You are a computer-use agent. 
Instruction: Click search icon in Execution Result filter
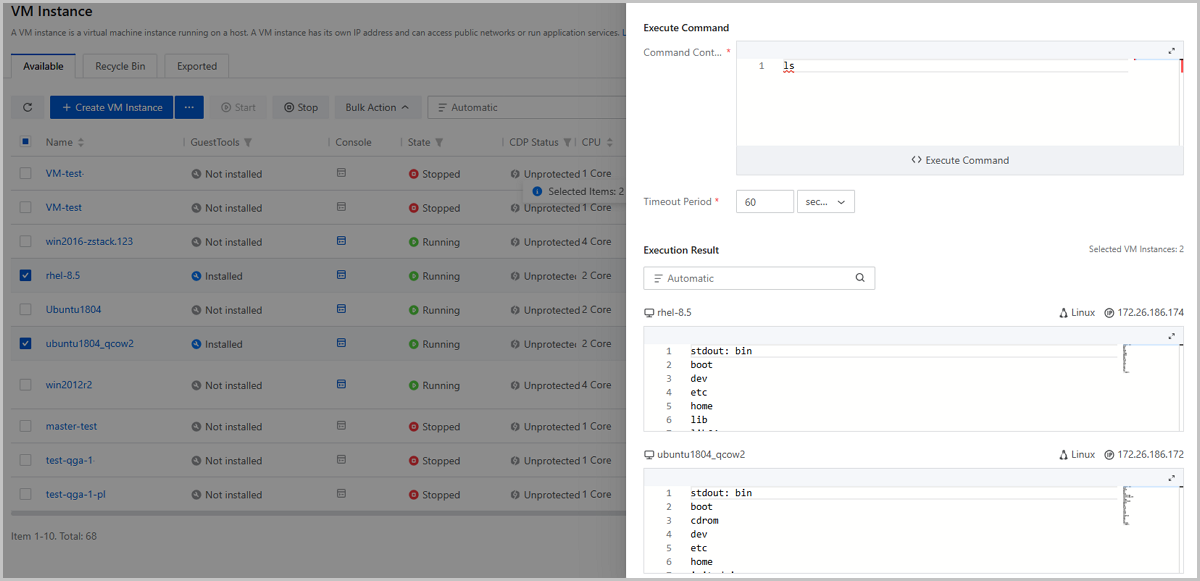pyautogui.click(x=860, y=278)
